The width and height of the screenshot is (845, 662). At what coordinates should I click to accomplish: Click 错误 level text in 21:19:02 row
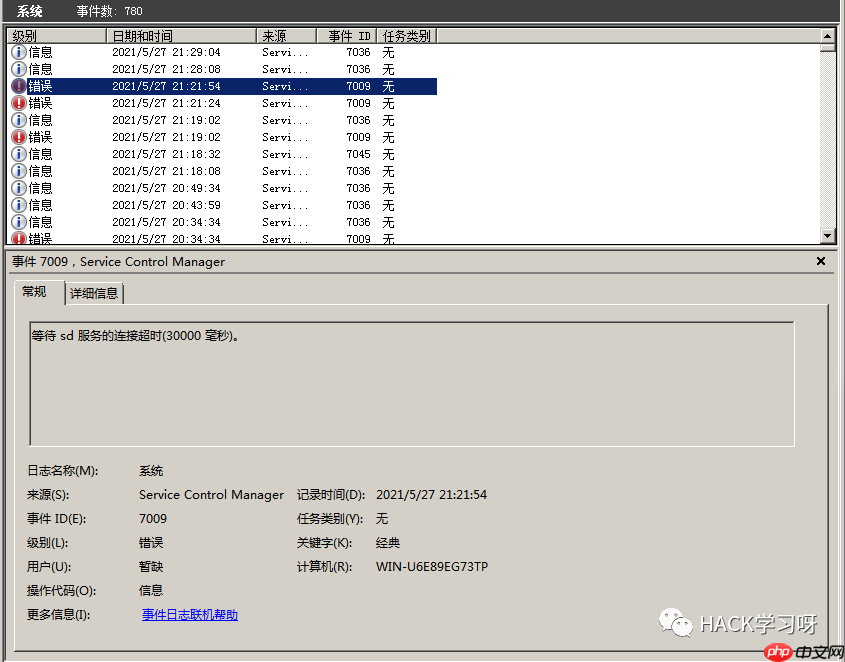[40, 137]
